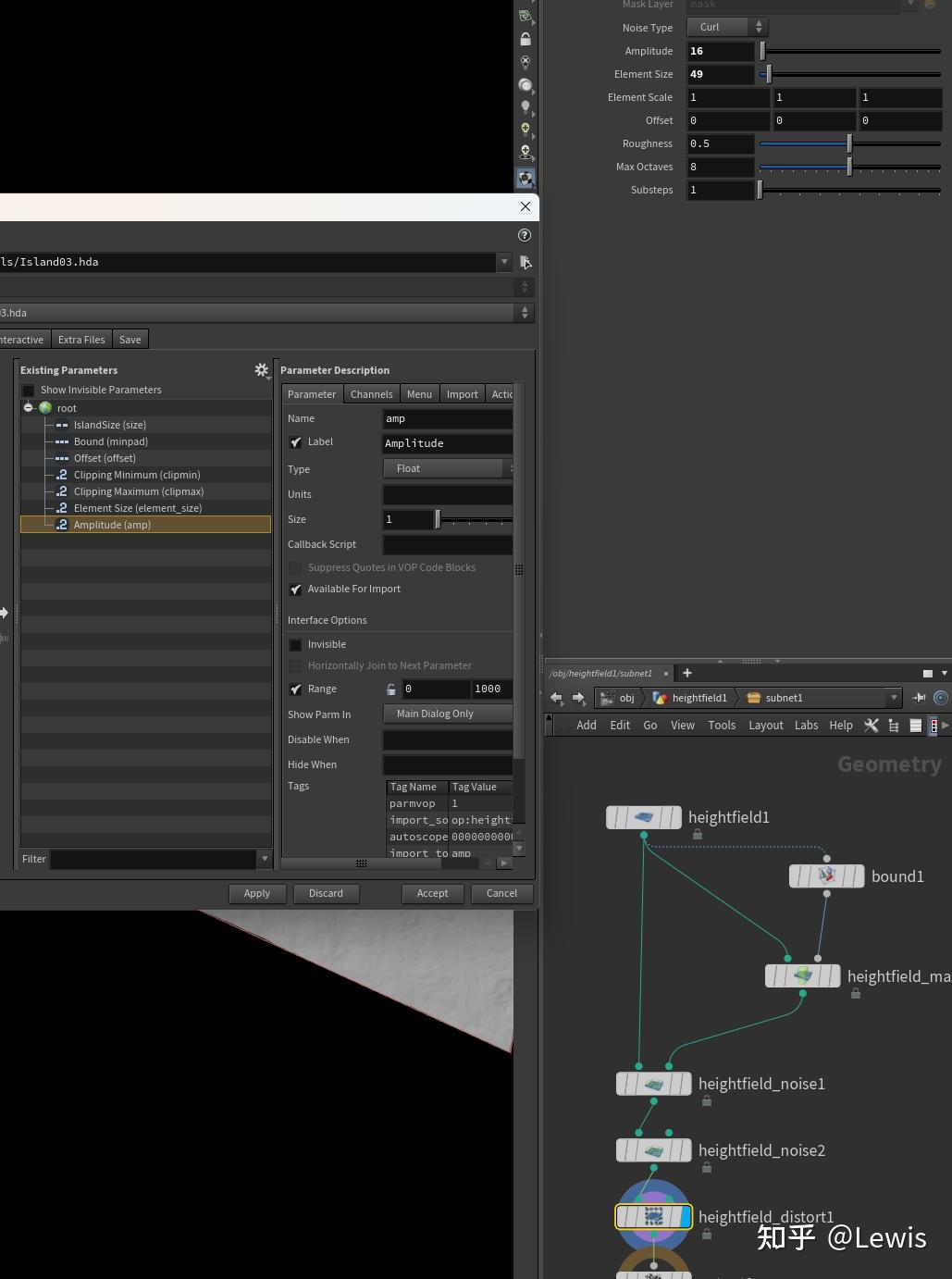952x1279 pixels.
Task: Enable Show Invisible Parameters checkbox
Action: pyautogui.click(x=28, y=390)
